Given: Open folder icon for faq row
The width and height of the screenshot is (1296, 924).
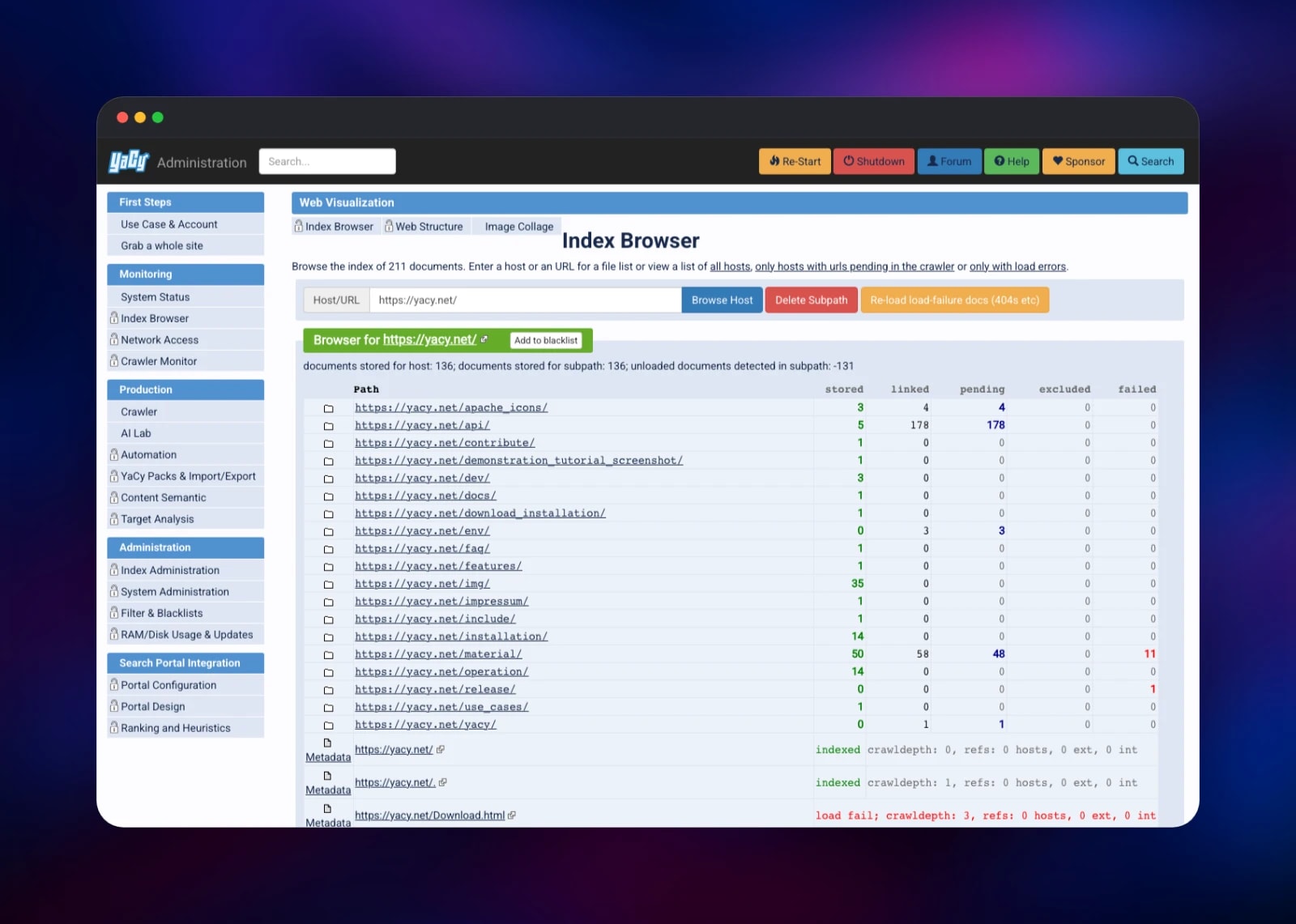Looking at the screenshot, I should click(328, 549).
